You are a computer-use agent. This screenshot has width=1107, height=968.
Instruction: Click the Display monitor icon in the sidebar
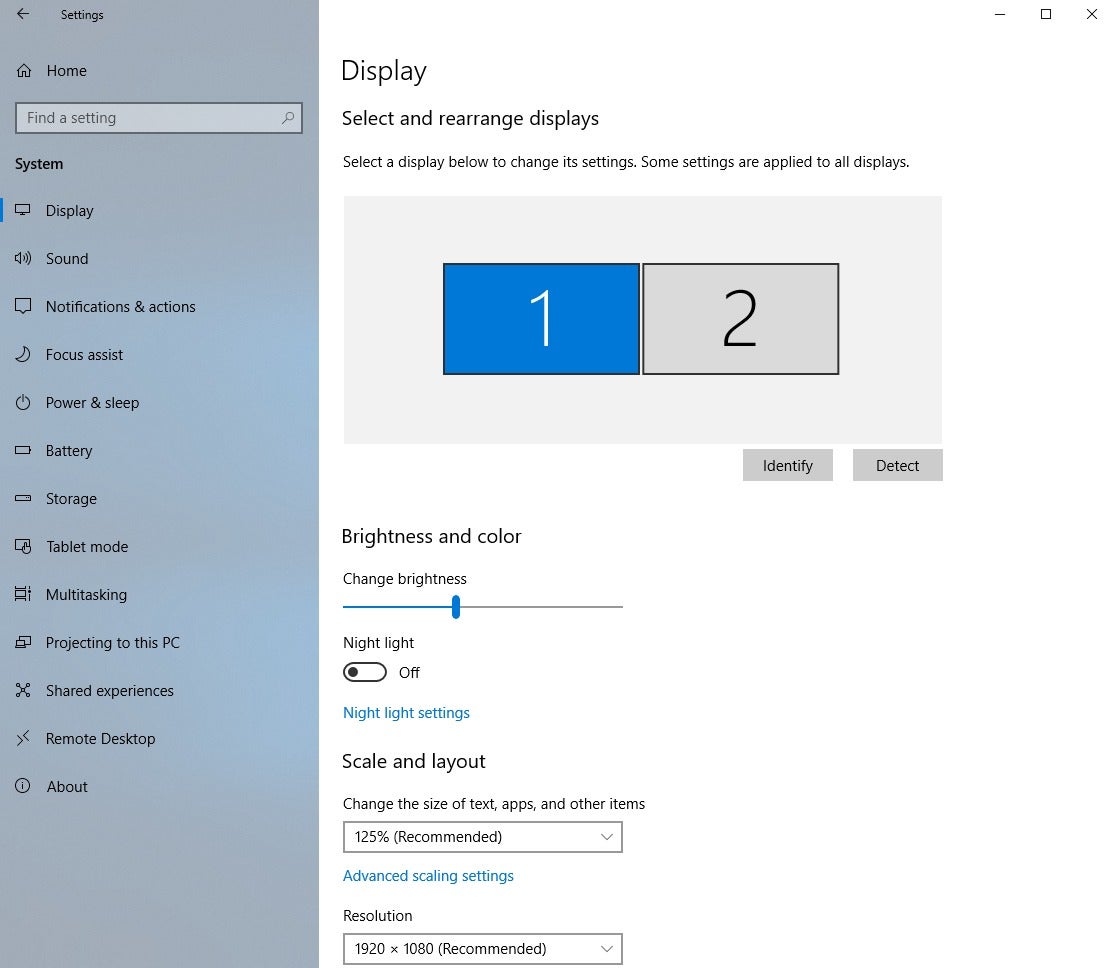click(x=23, y=210)
